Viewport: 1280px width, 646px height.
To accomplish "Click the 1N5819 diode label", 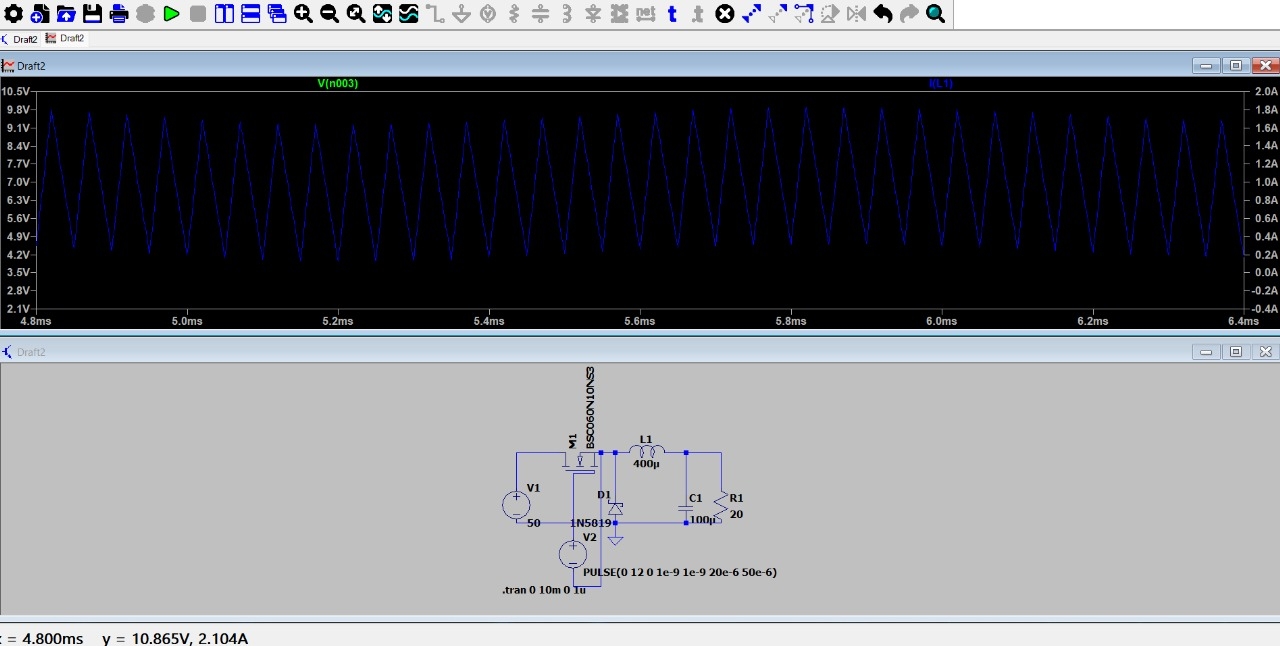I will [590, 523].
